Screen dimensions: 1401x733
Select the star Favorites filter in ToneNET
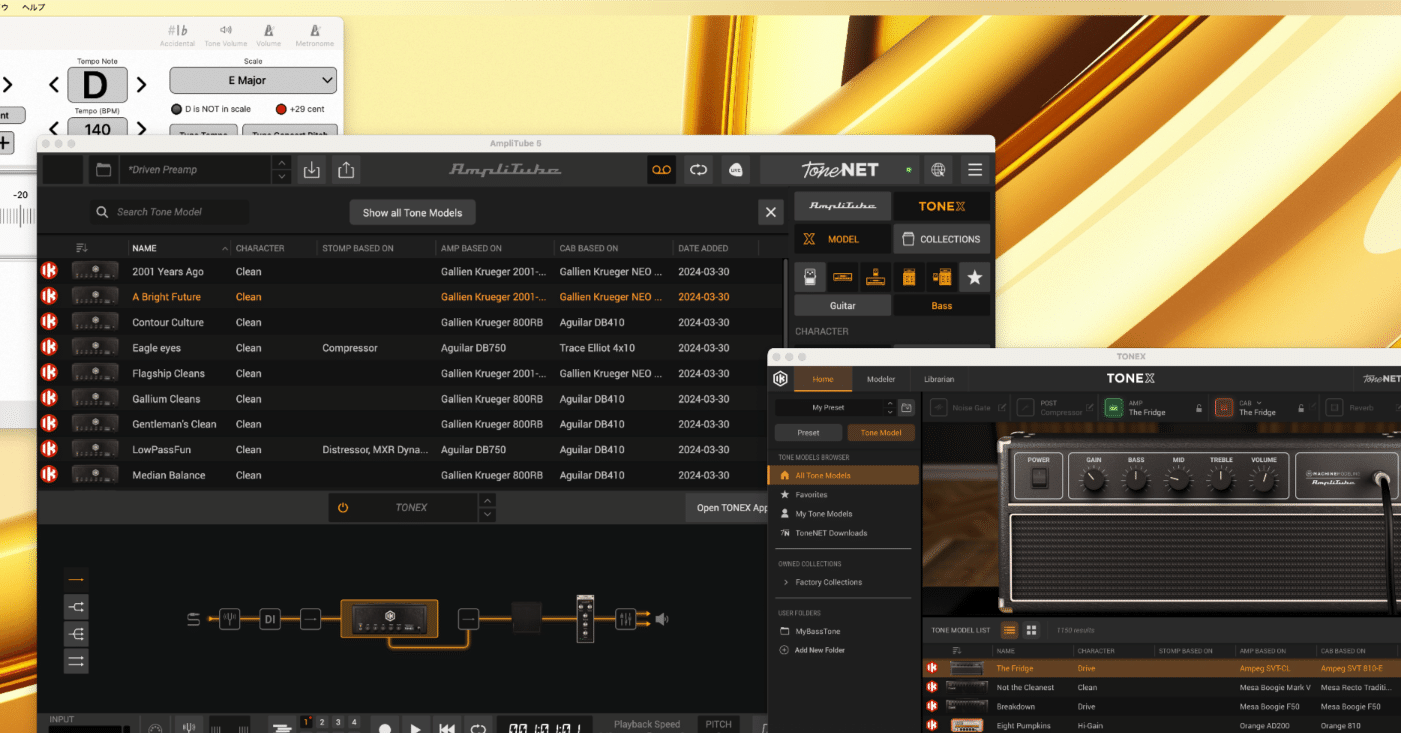click(974, 276)
